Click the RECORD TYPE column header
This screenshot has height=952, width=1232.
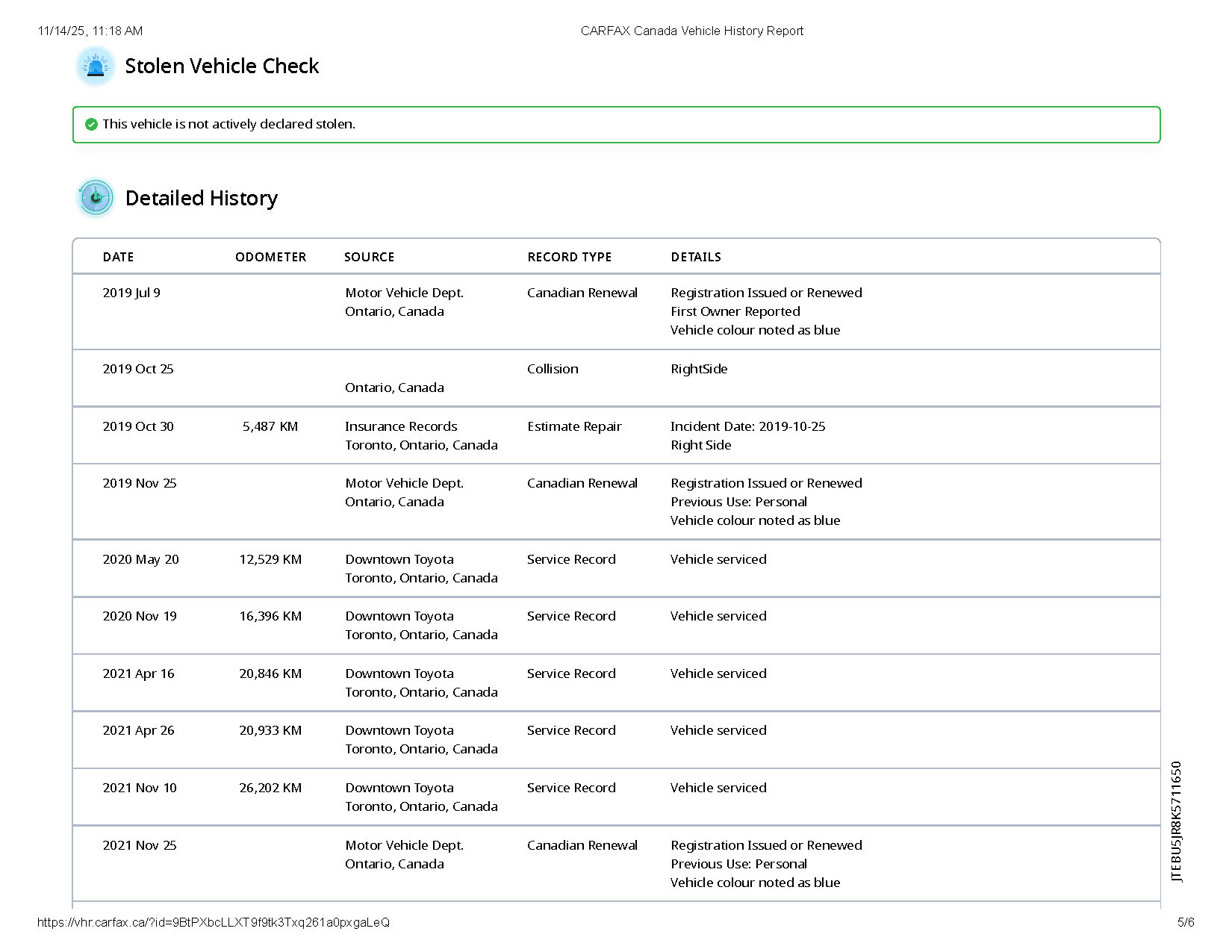click(x=569, y=257)
